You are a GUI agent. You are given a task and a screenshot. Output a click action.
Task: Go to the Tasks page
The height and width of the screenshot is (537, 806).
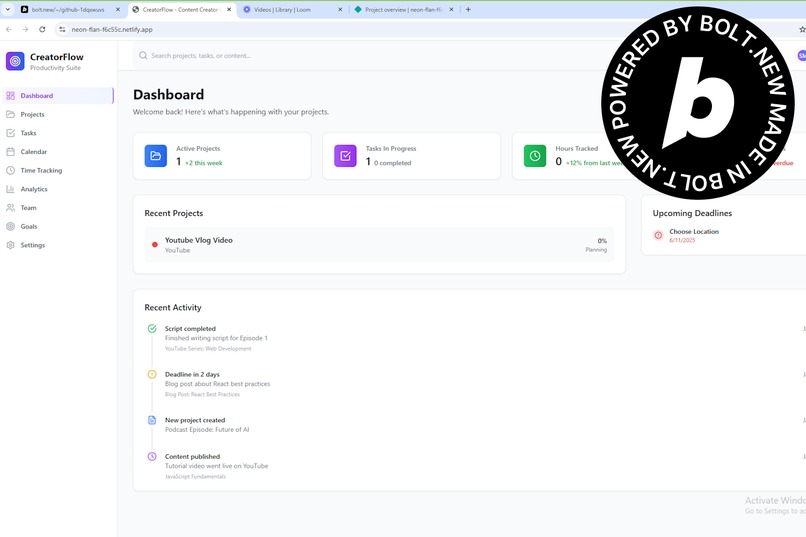click(x=58, y=133)
